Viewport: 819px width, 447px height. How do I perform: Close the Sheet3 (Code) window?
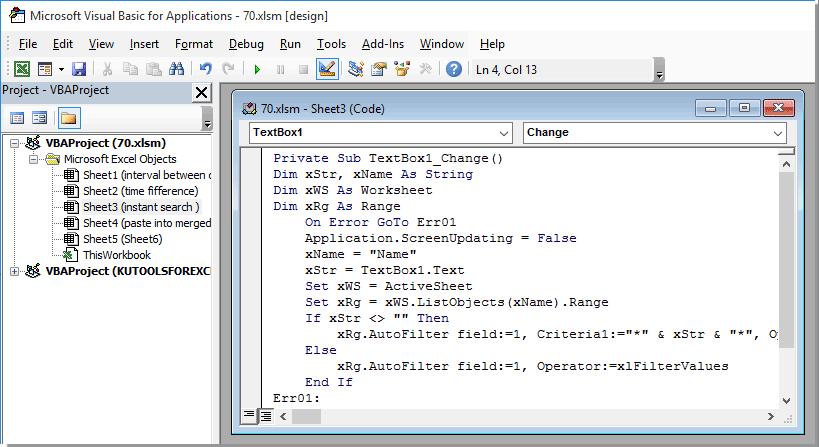coord(778,108)
